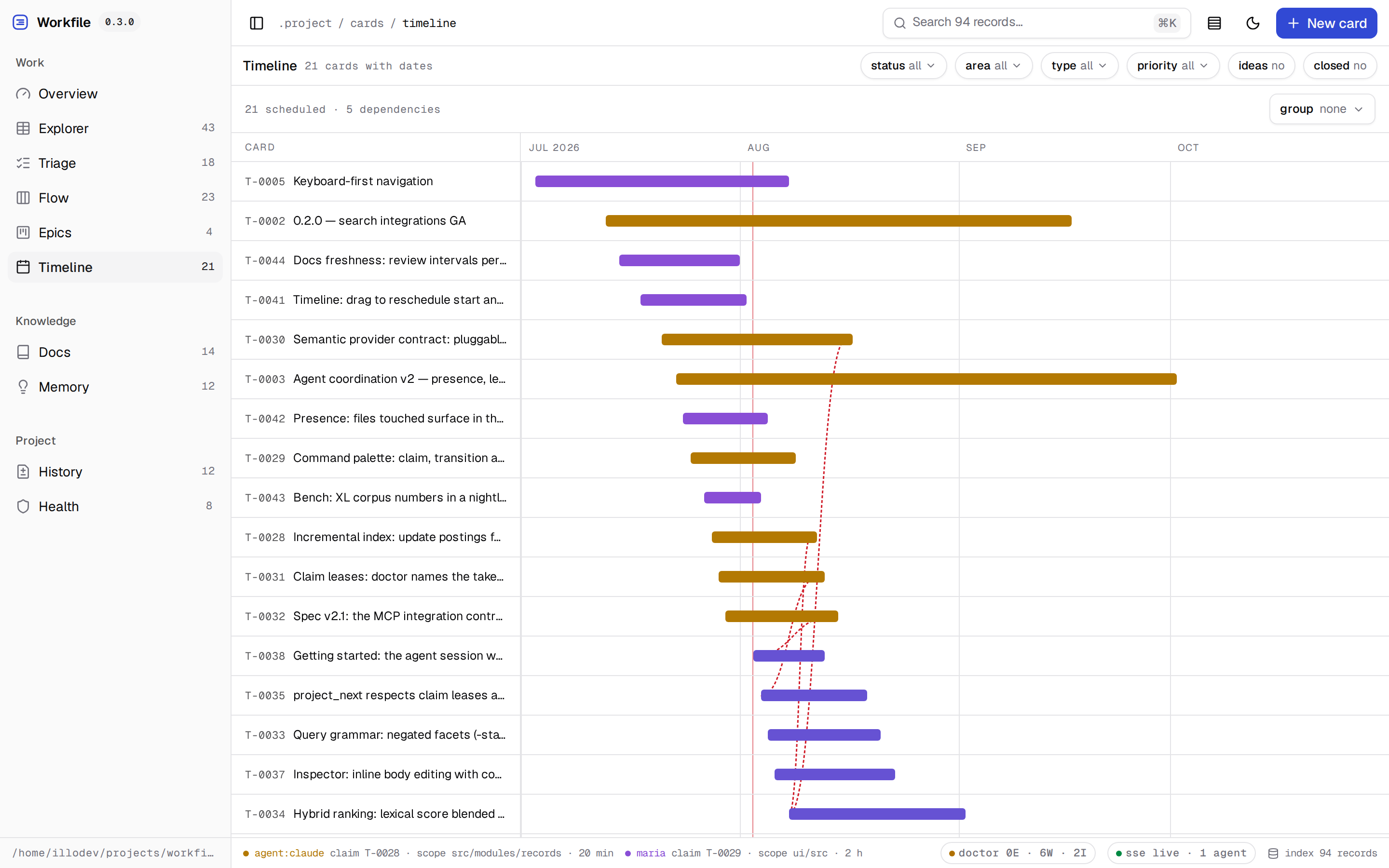Click the Triage checklist icon
The height and width of the screenshot is (868, 1389).
coord(23,163)
